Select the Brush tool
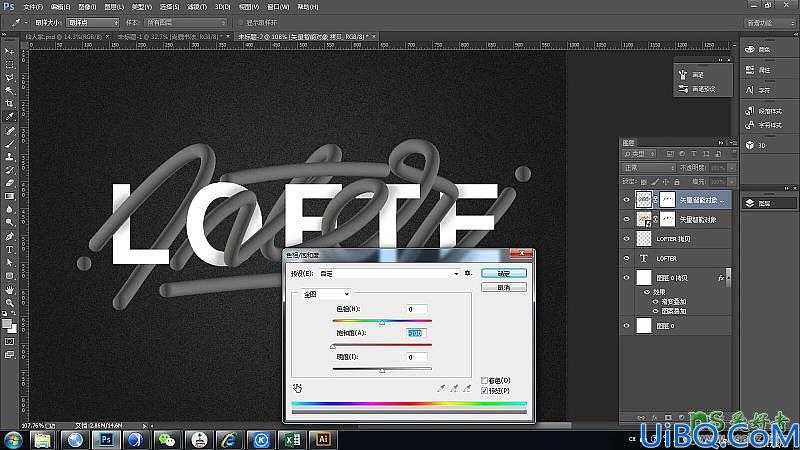This screenshot has height=450, width=800. [9, 144]
